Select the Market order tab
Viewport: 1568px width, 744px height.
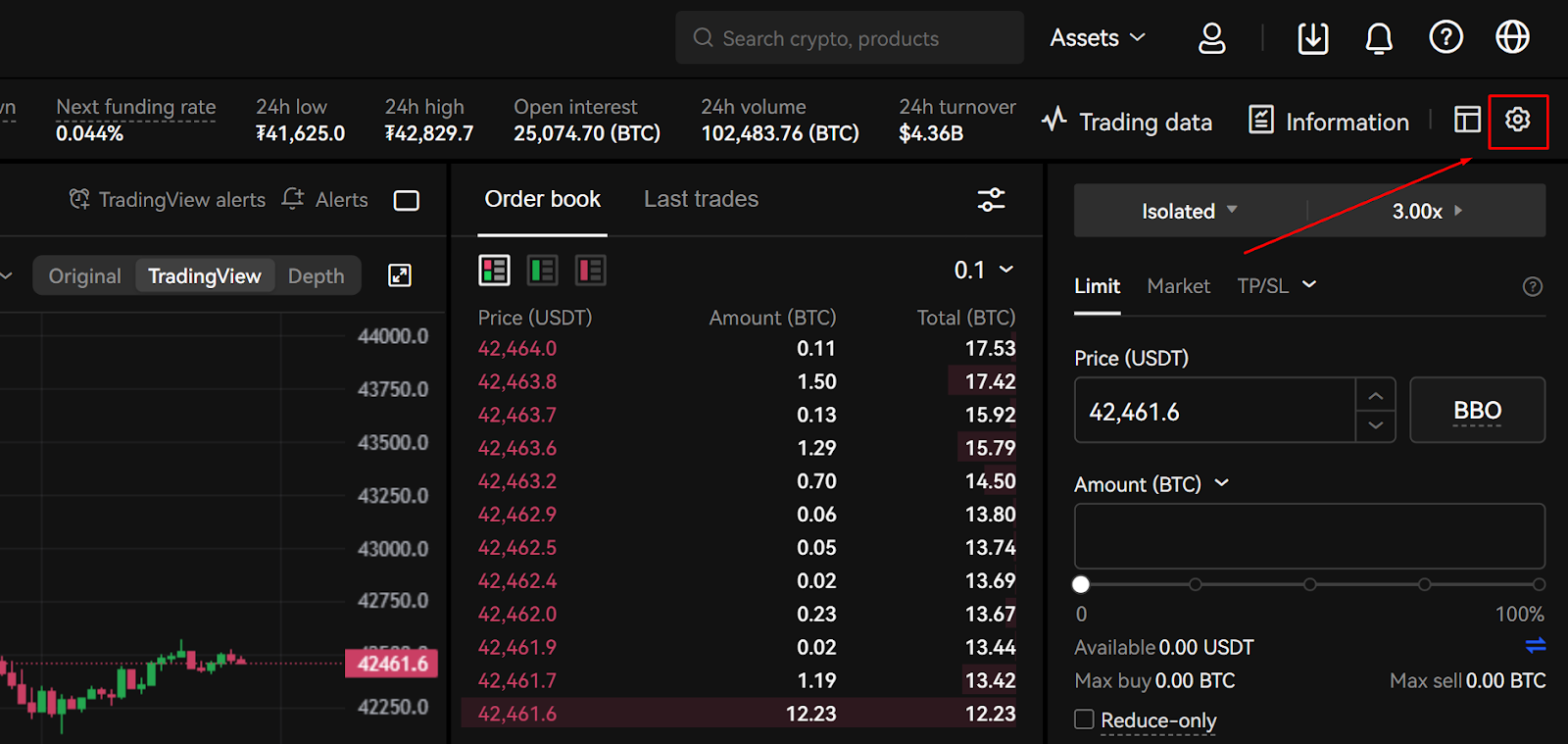coord(1178,286)
